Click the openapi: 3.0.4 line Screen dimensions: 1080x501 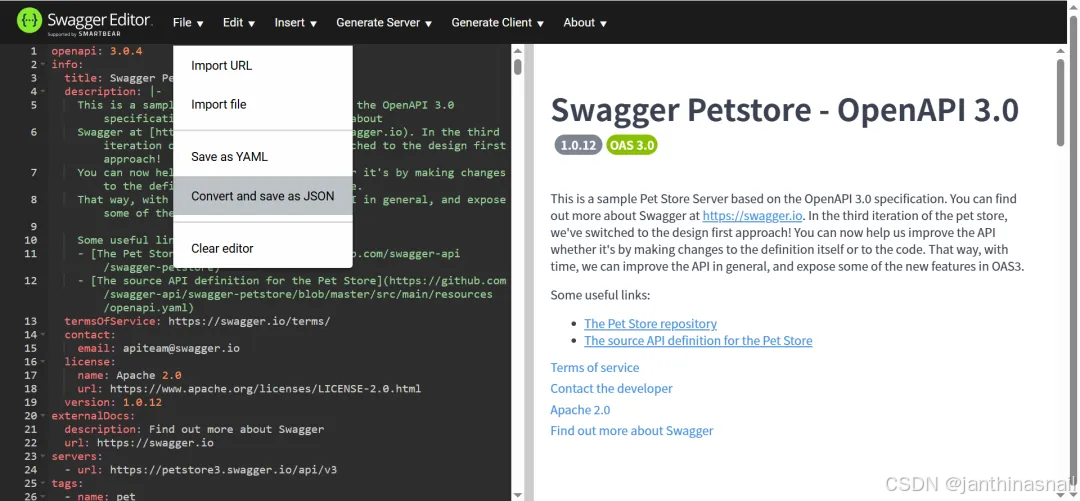point(96,51)
